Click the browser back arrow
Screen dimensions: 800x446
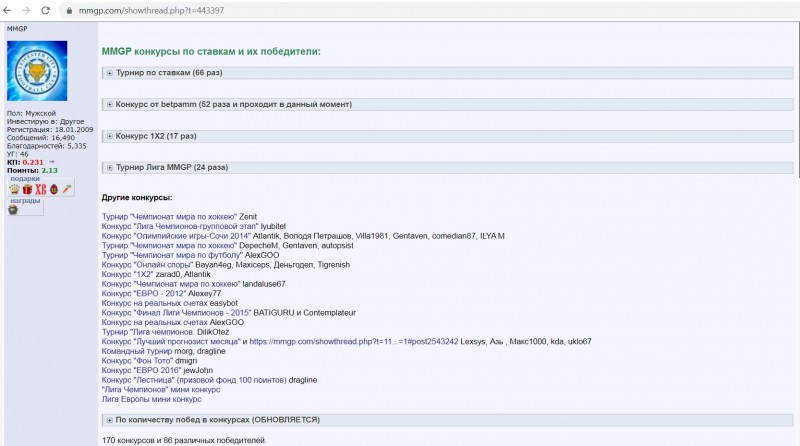7,10
